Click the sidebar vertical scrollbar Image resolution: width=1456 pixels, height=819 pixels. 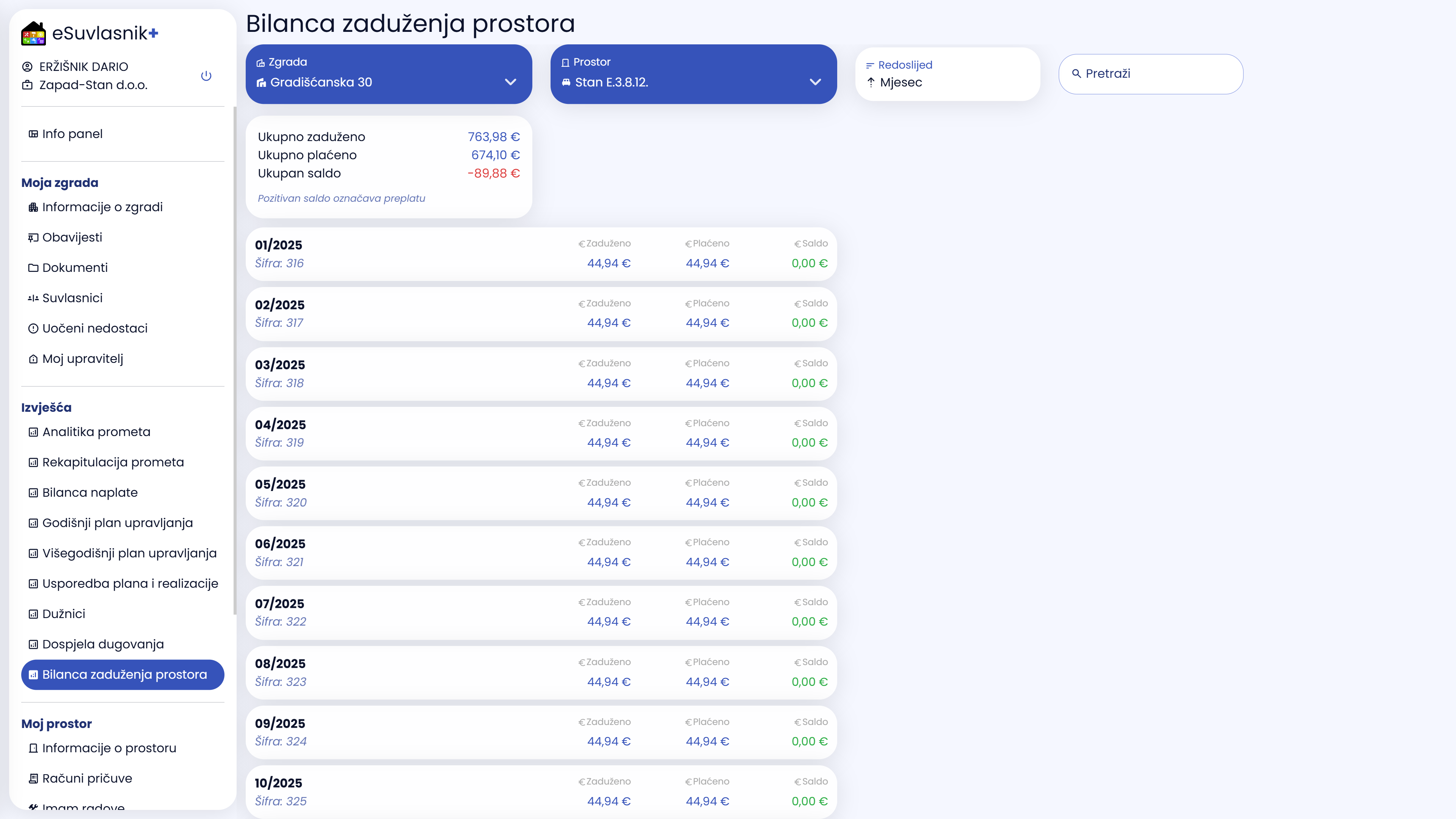pos(235,361)
